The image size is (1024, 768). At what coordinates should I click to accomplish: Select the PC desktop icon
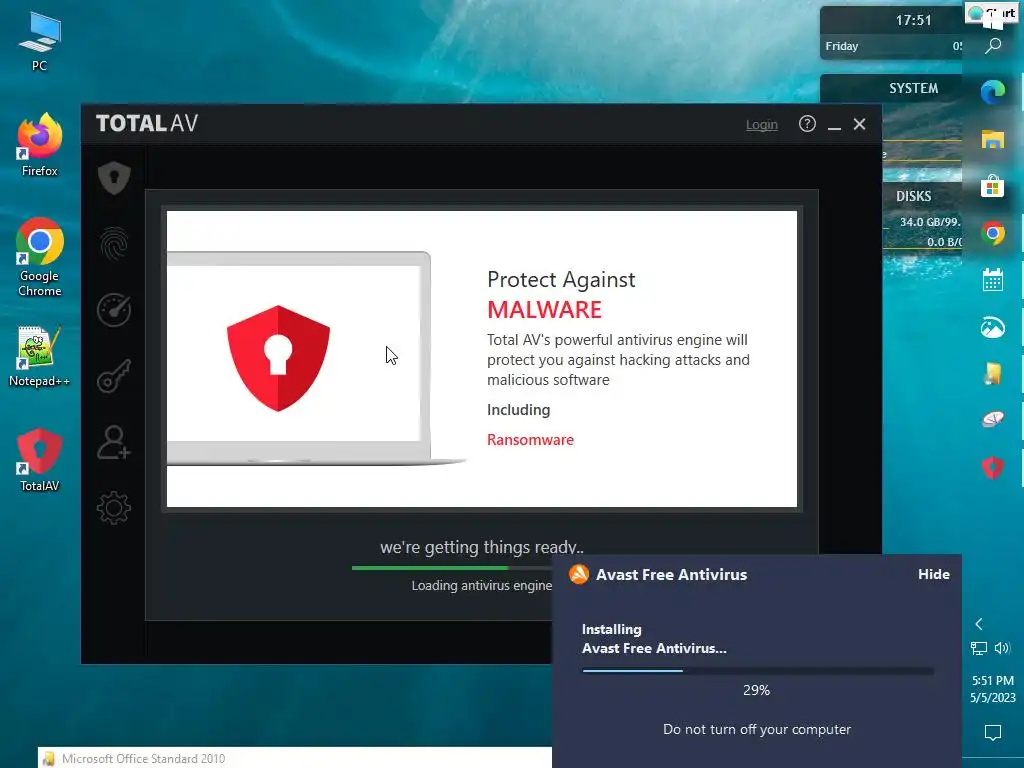point(39,41)
